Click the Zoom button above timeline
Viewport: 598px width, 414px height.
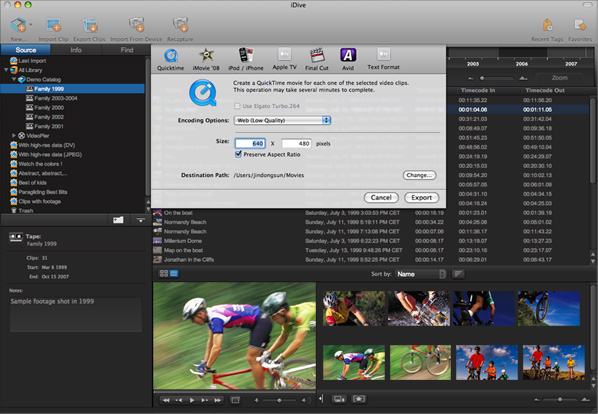[559, 78]
